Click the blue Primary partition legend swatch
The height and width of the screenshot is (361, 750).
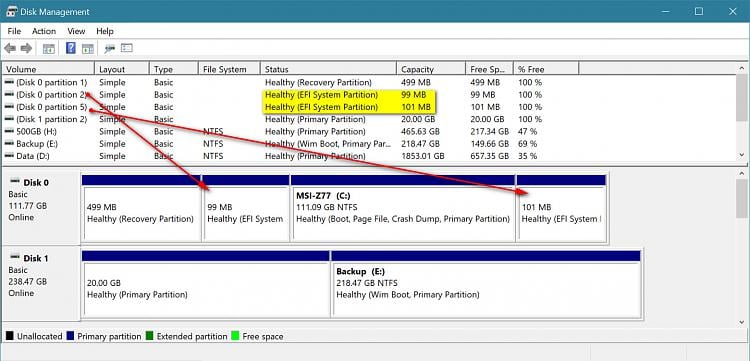(x=71, y=336)
